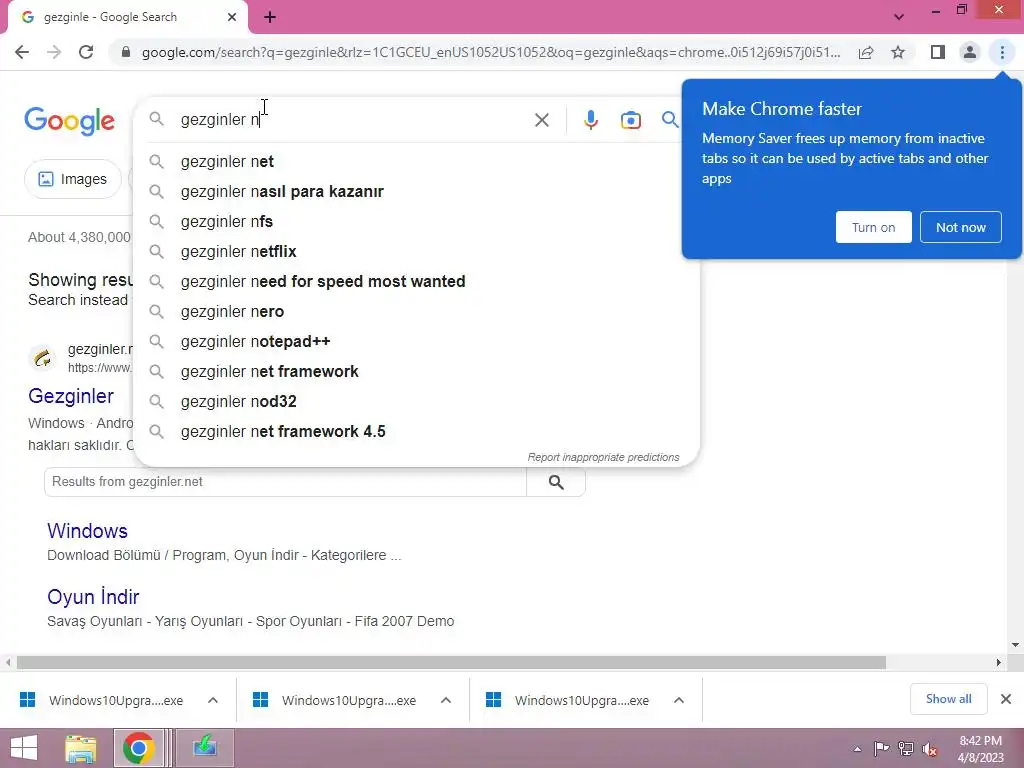Click the address bar URL
The height and width of the screenshot is (768, 1024).
pos(490,52)
